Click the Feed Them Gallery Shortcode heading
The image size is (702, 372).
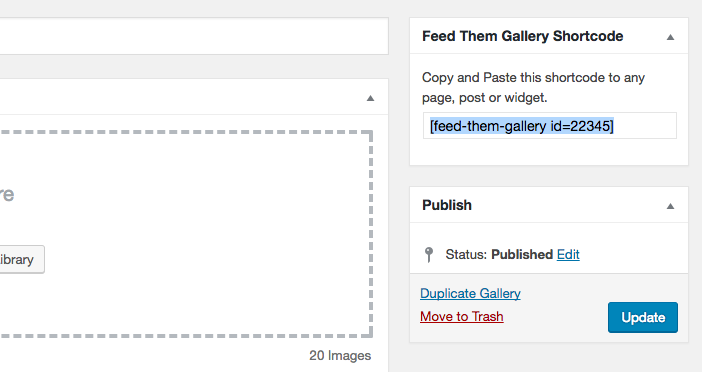(522, 36)
